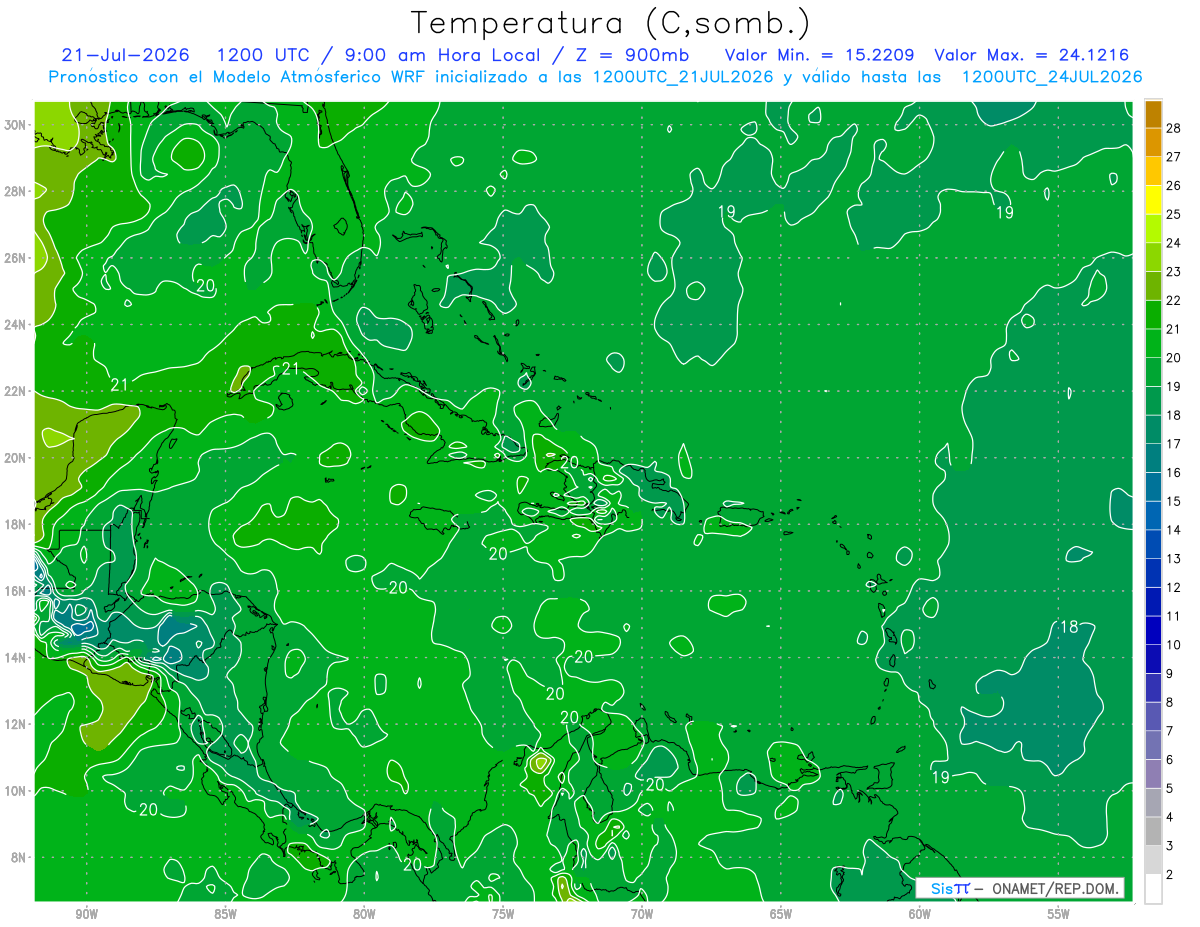The width and height of the screenshot is (1200, 927).
Task: Click the '70W' longitude axis label
Action: (x=642, y=915)
